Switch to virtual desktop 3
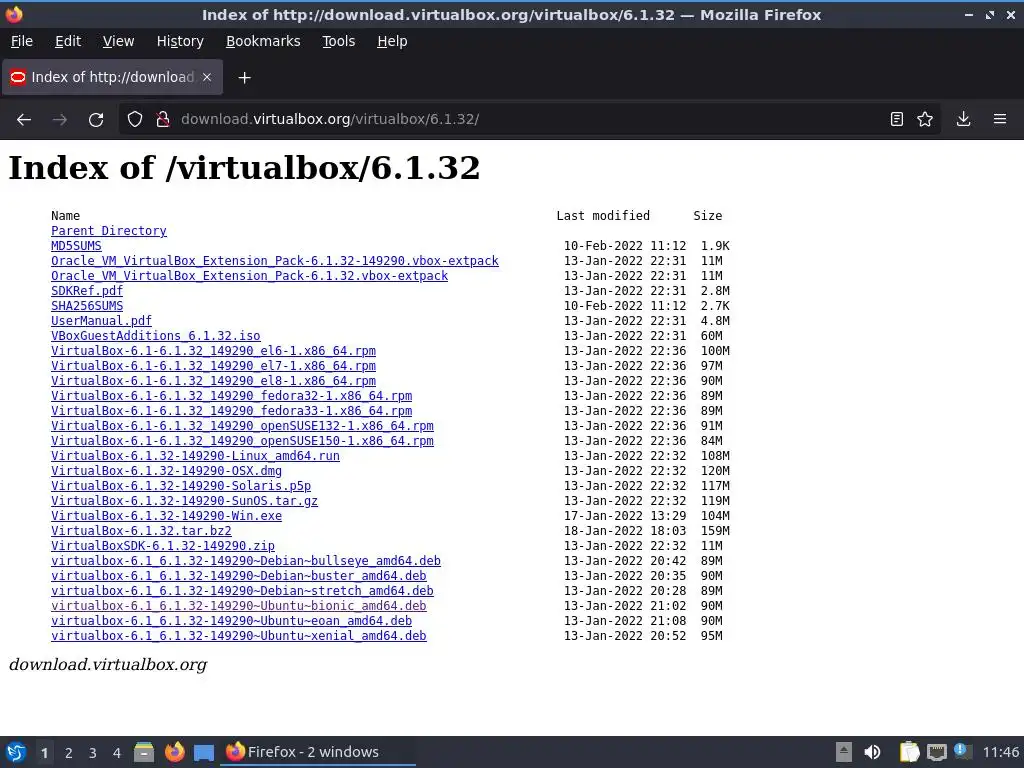This screenshot has height=768, width=1024. point(92,753)
